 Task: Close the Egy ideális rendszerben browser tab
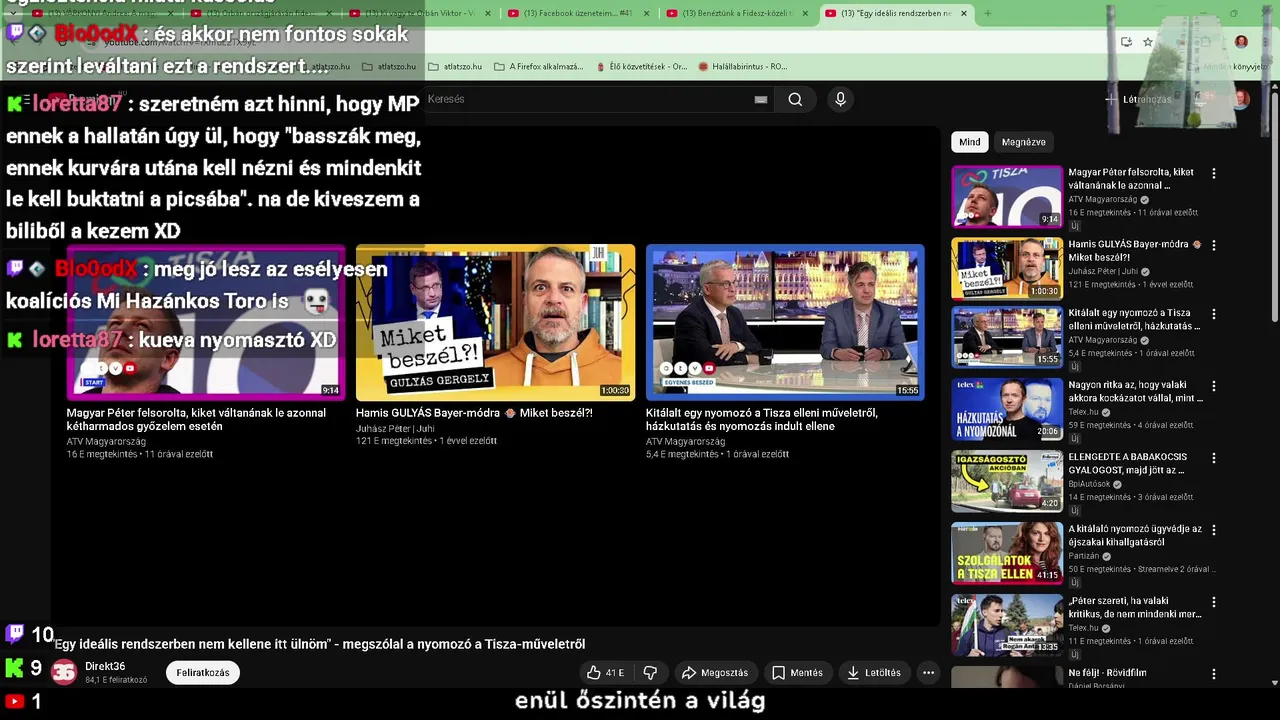(x=964, y=13)
